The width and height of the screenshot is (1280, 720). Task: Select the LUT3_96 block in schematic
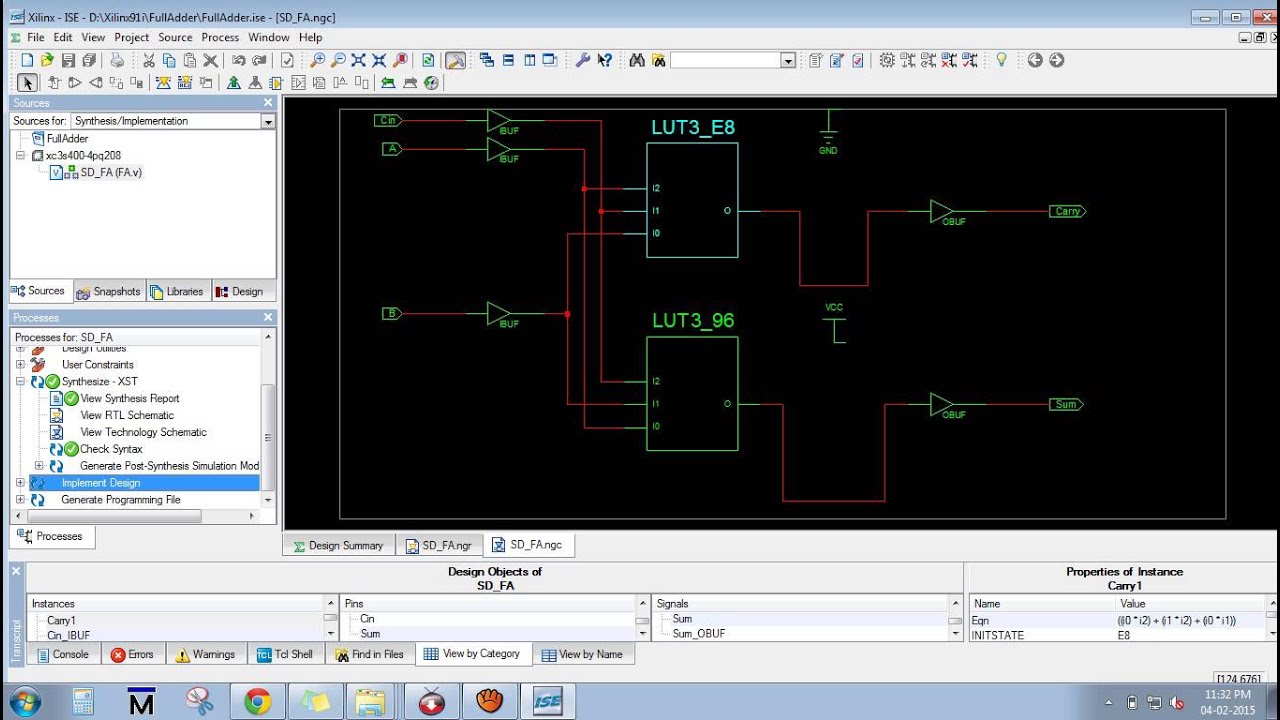click(x=692, y=393)
